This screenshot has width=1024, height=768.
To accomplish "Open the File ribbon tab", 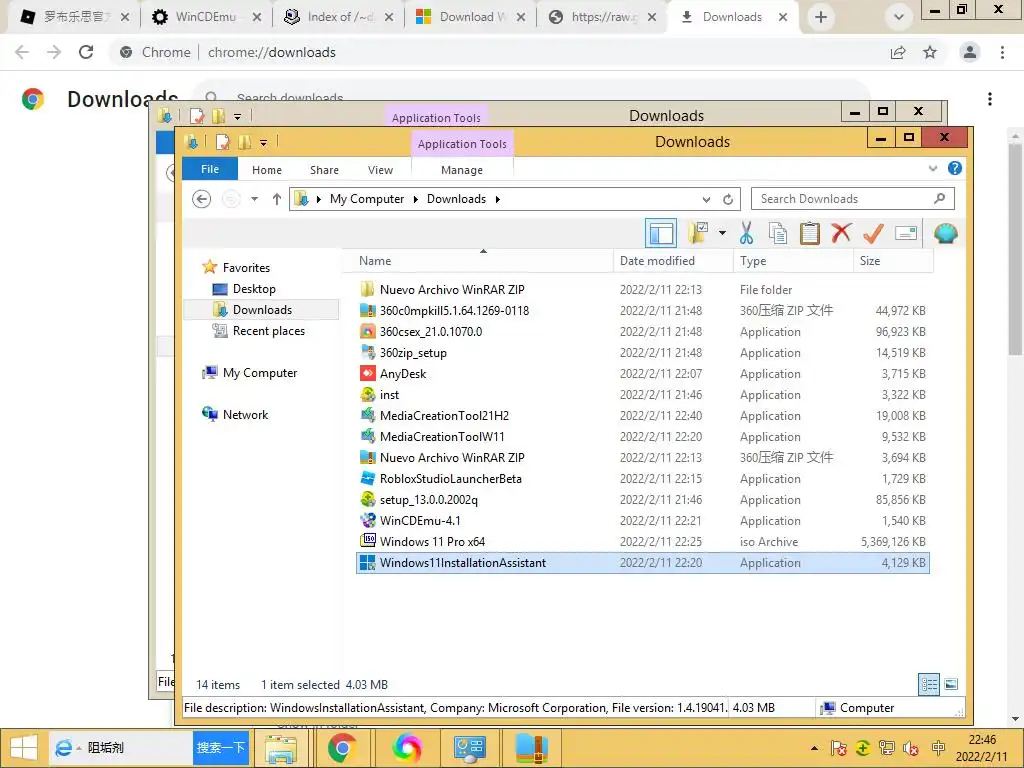I will pos(210,169).
